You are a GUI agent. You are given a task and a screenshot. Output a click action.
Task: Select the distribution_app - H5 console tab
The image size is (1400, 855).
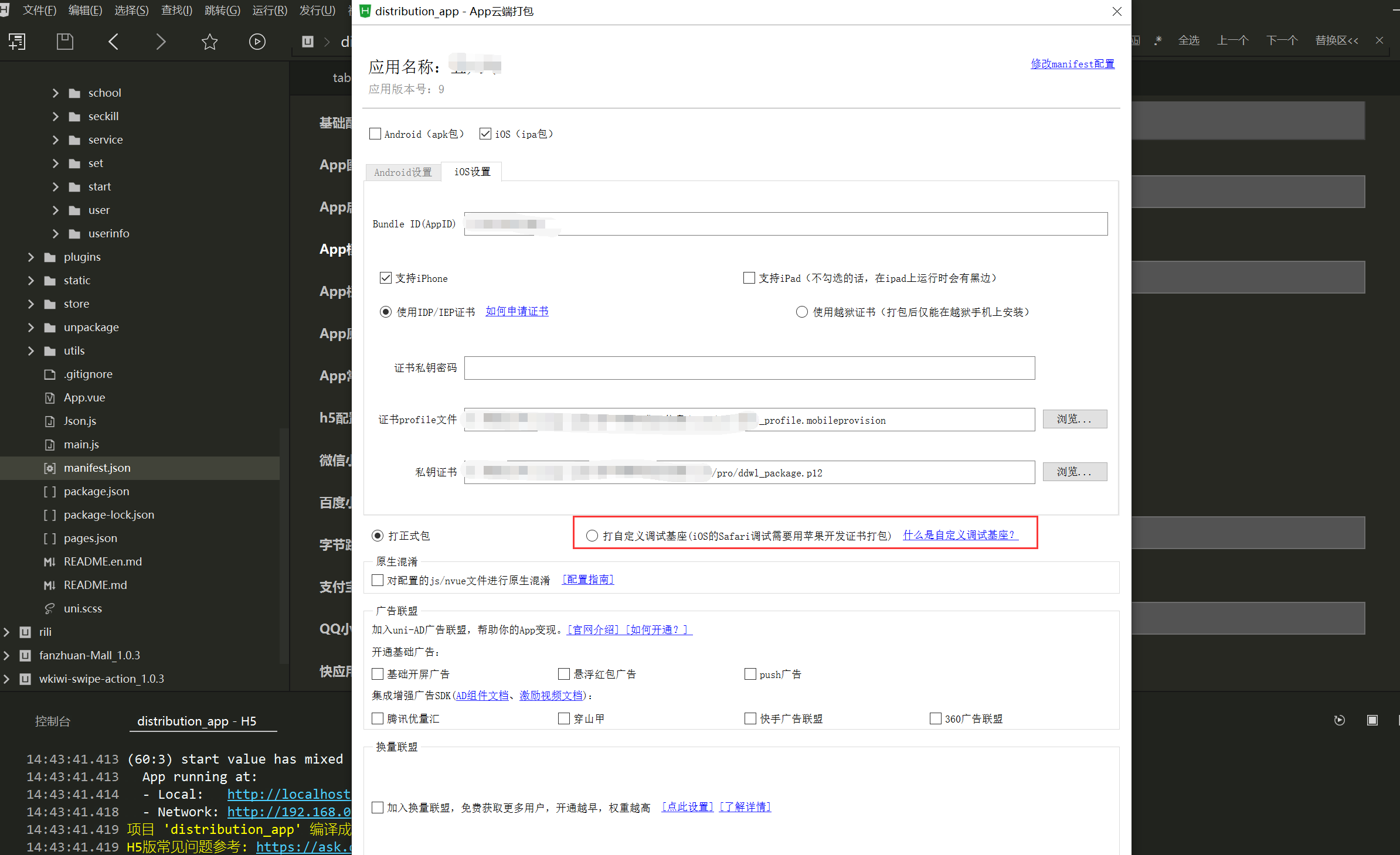(197, 721)
